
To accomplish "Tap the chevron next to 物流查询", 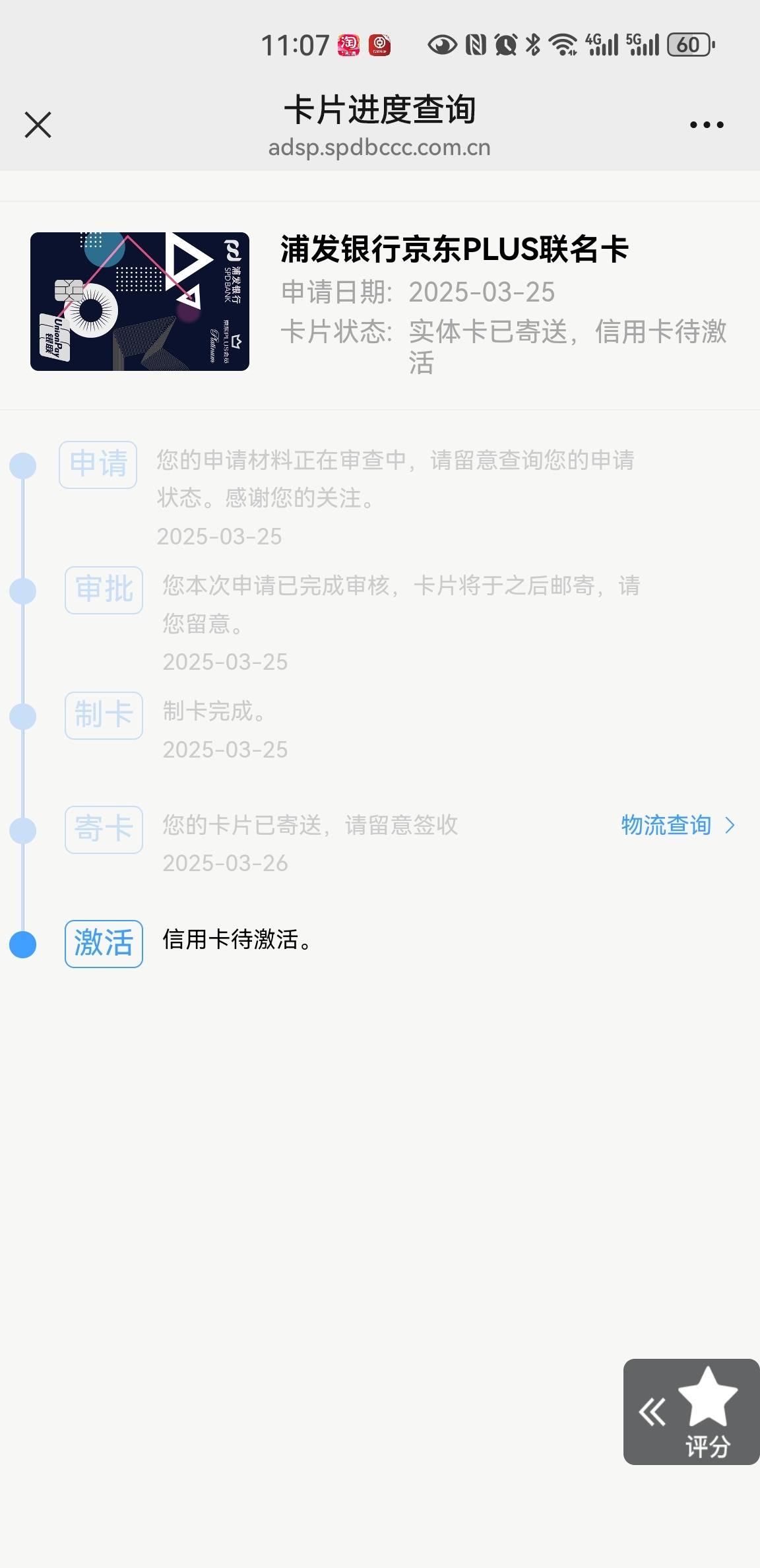I will point(730,825).
